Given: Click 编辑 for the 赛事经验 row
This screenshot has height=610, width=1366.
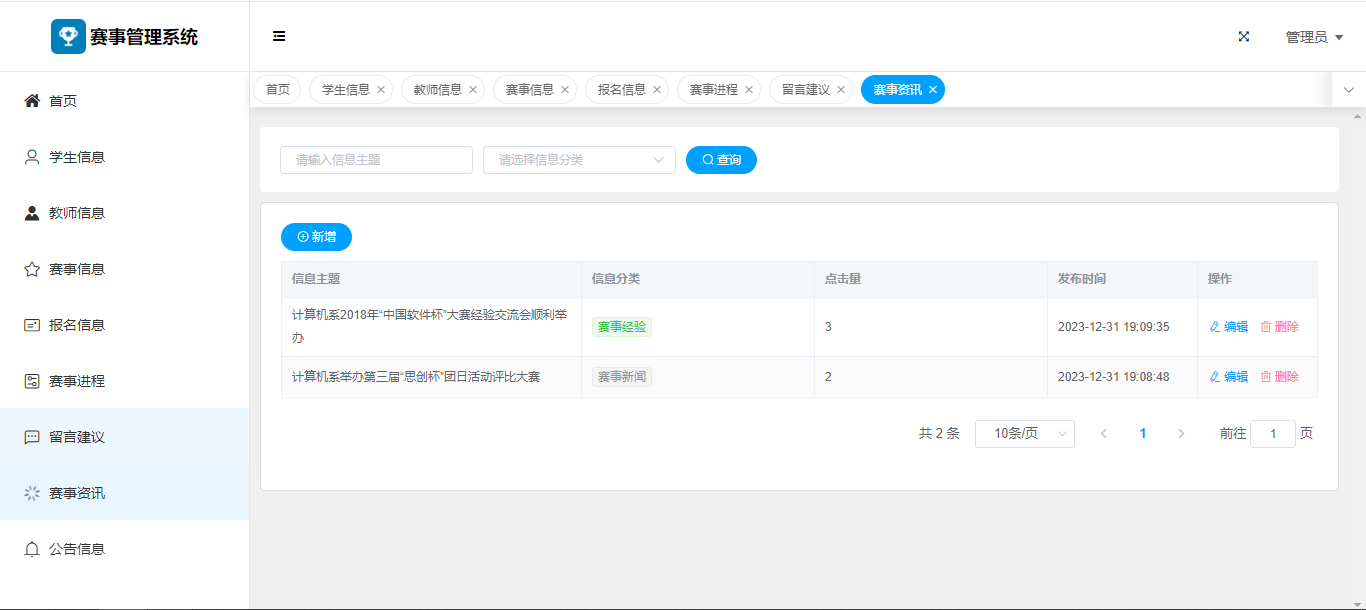Looking at the screenshot, I should (x=1229, y=327).
